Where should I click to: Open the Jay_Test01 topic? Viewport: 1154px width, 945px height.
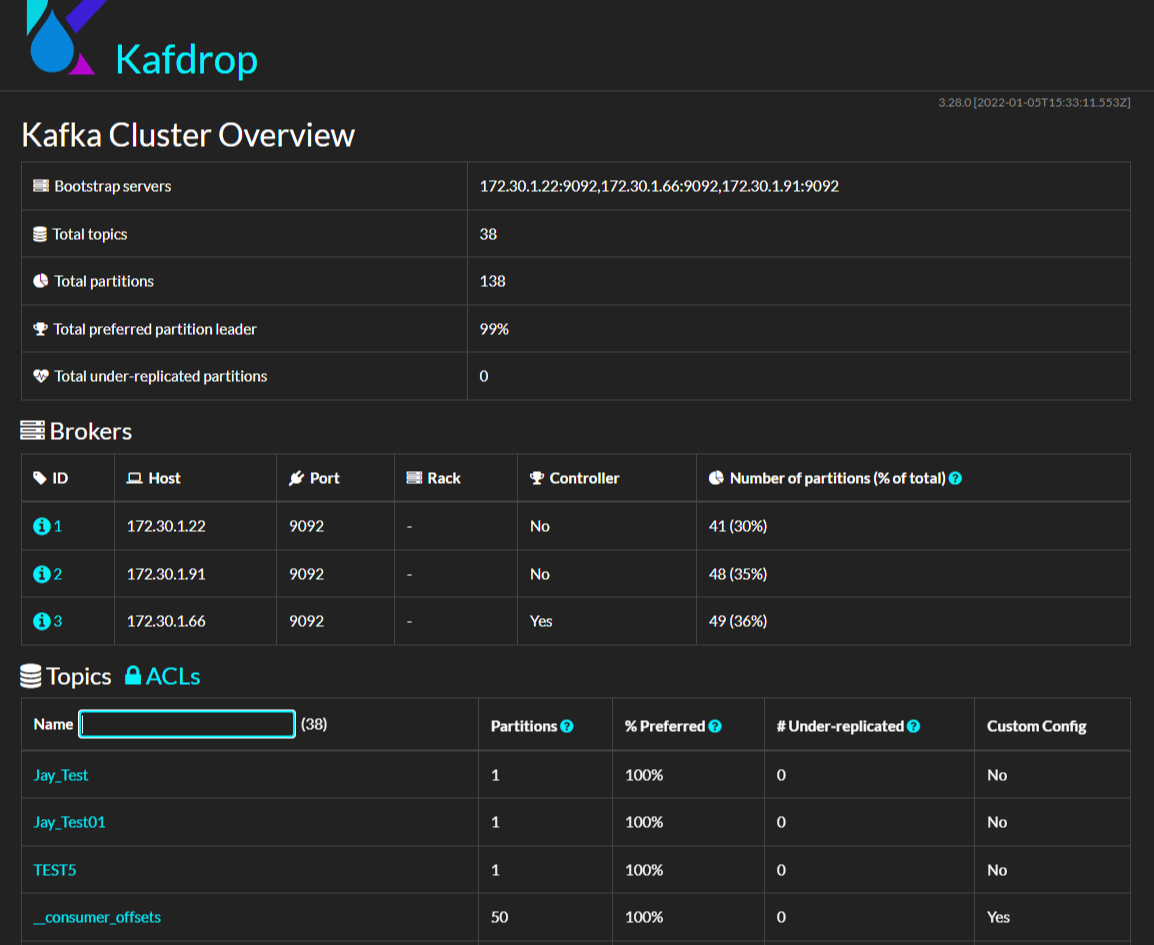point(69,822)
